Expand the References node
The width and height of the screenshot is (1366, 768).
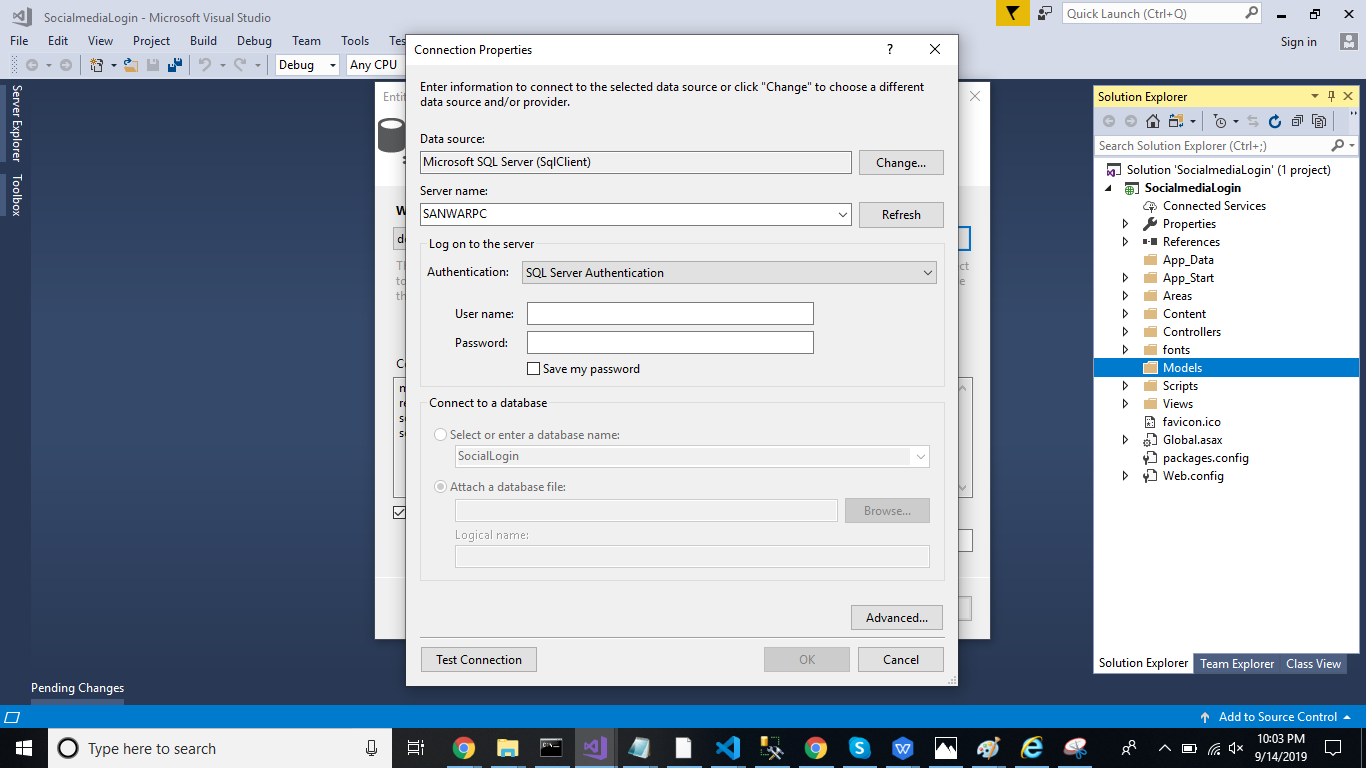[x=1125, y=242]
